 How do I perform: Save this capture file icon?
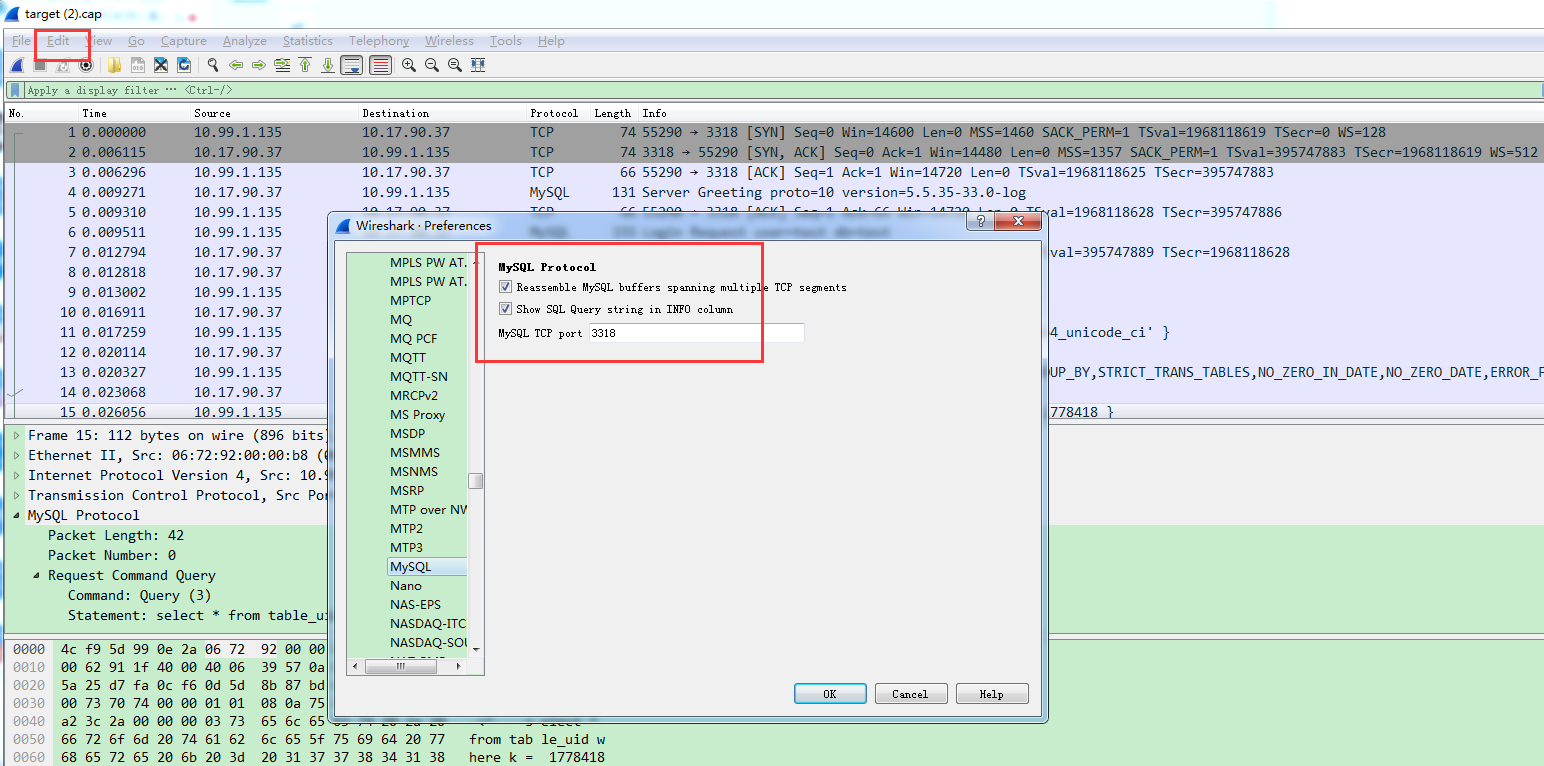pyautogui.click(x=138, y=65)
